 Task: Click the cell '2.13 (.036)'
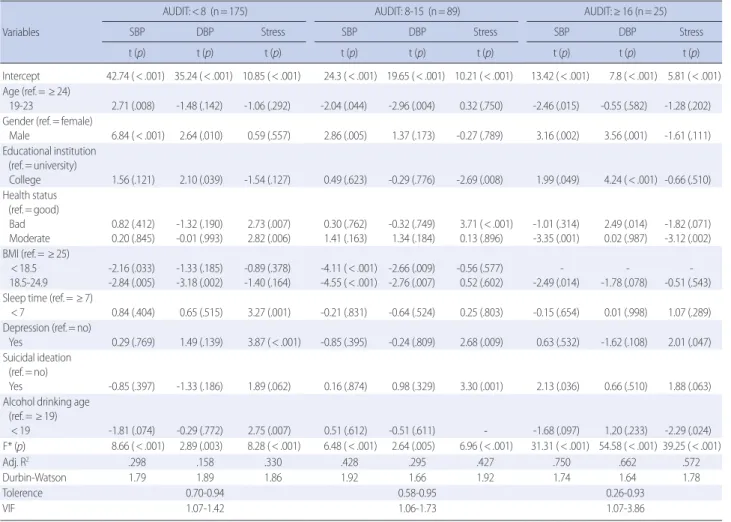[558, 386]
